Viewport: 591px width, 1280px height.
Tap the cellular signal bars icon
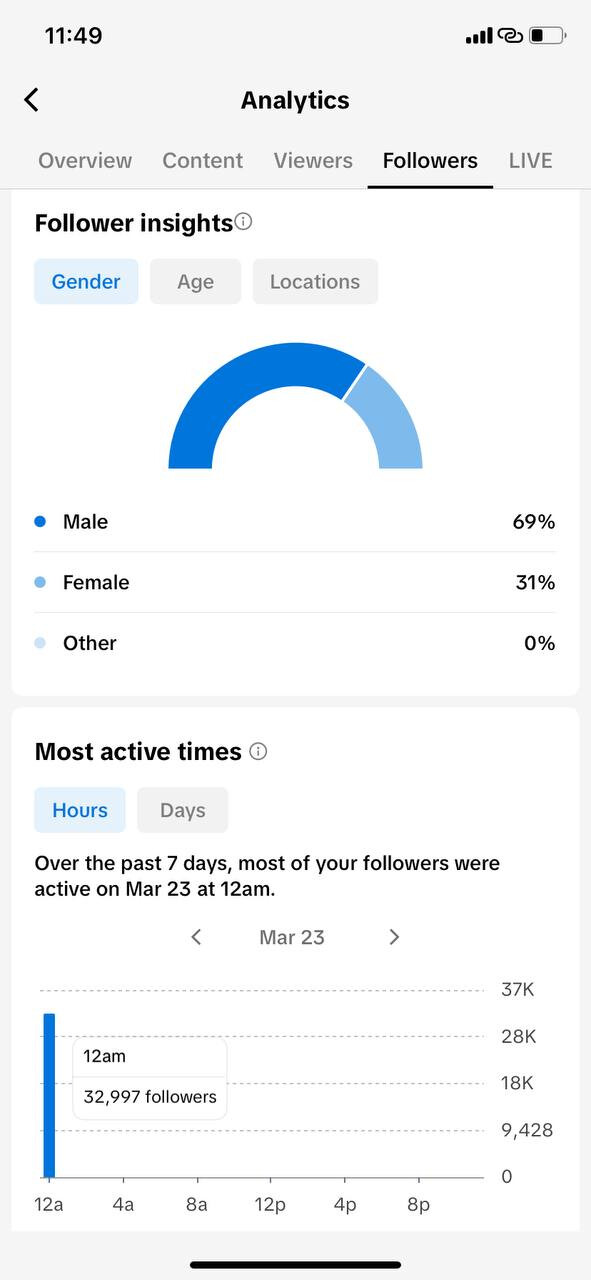[x=479, y=36]
